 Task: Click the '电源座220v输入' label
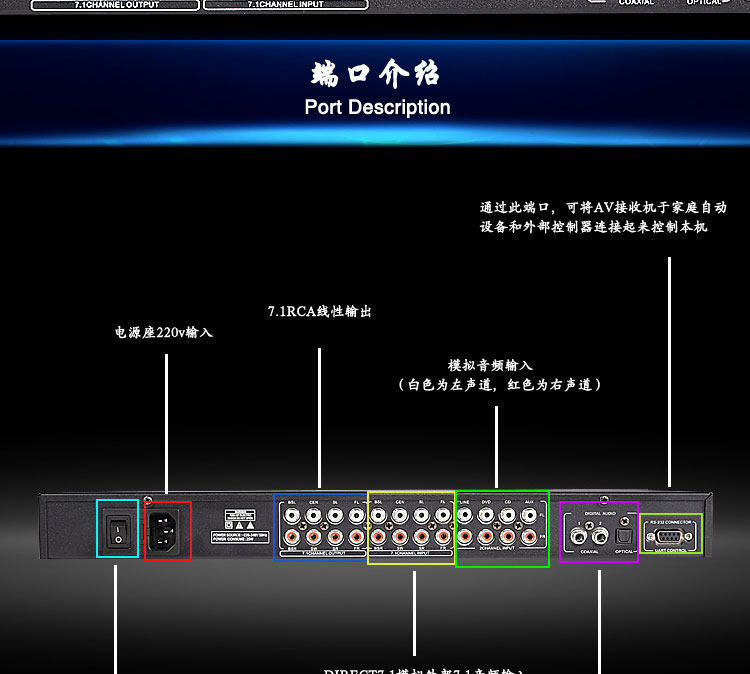coord(164,332)
